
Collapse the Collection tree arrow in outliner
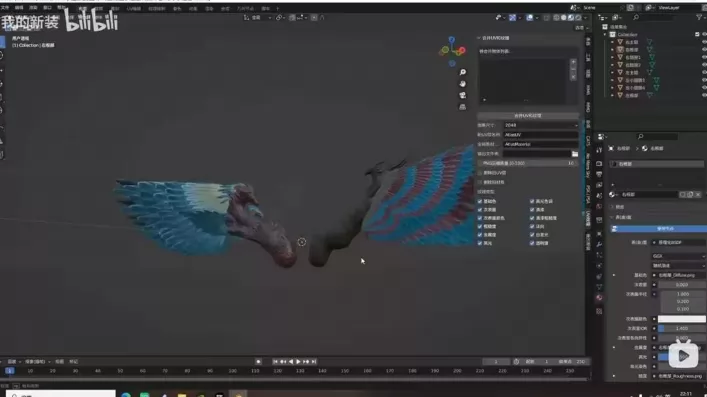[606, 34]
